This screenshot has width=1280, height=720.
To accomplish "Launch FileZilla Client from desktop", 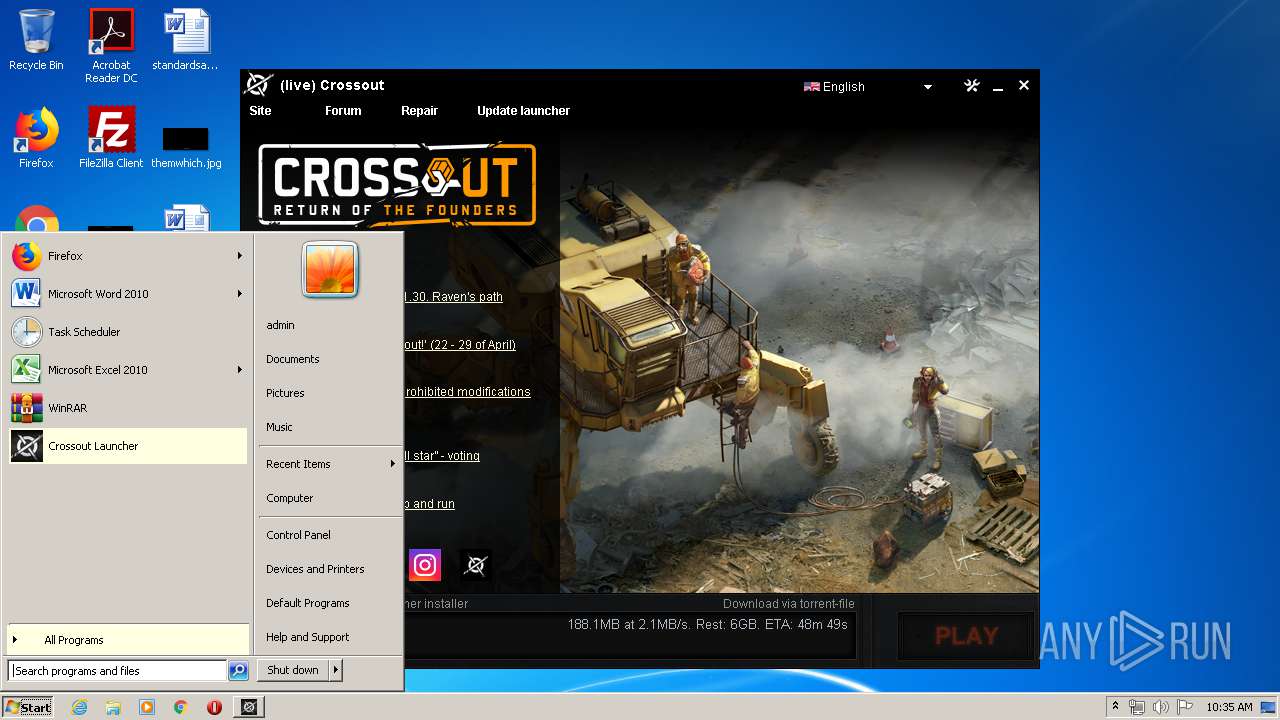I will 111,138.
